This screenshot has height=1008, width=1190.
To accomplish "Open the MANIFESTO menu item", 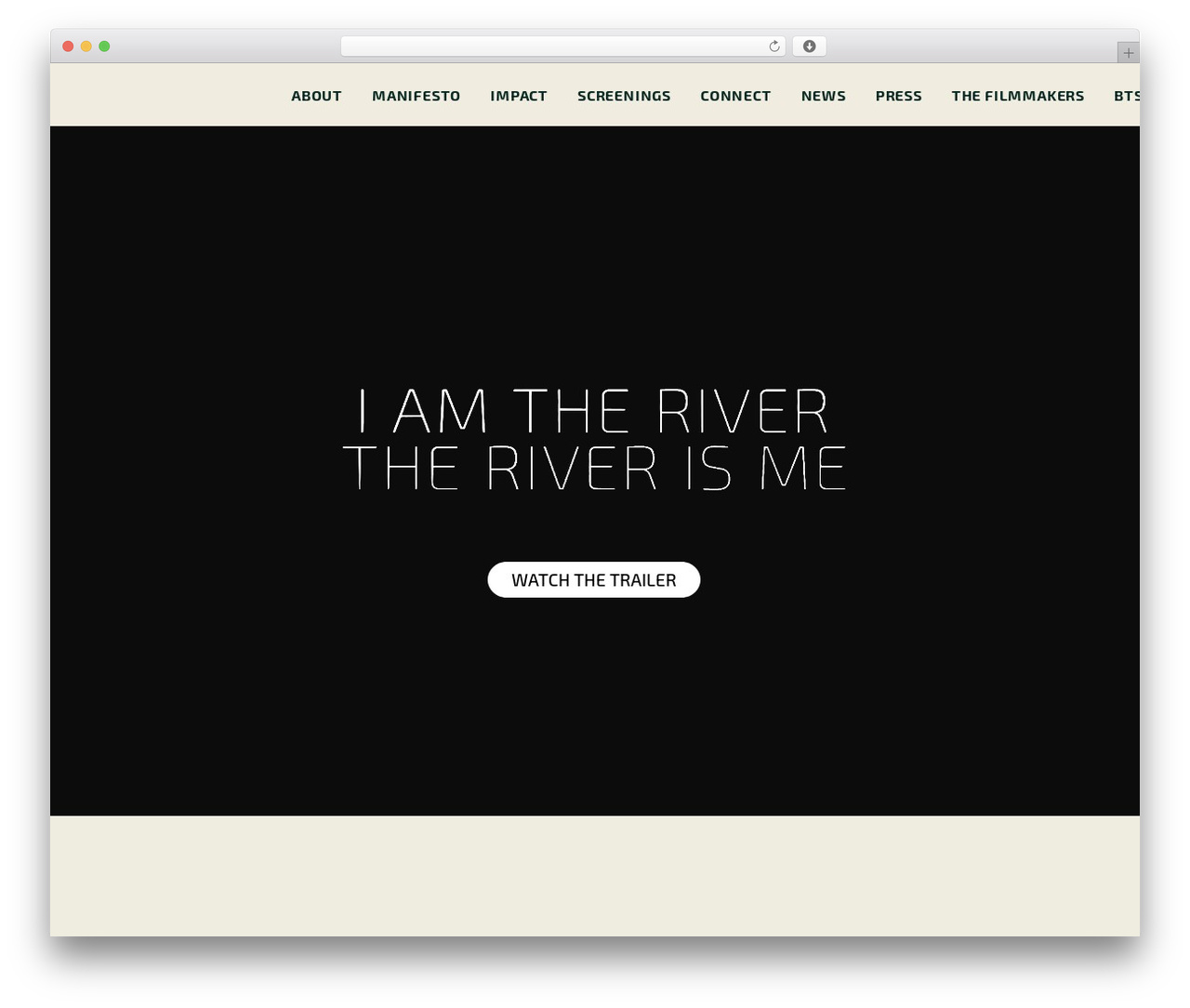I will click(x=416, y=96).
